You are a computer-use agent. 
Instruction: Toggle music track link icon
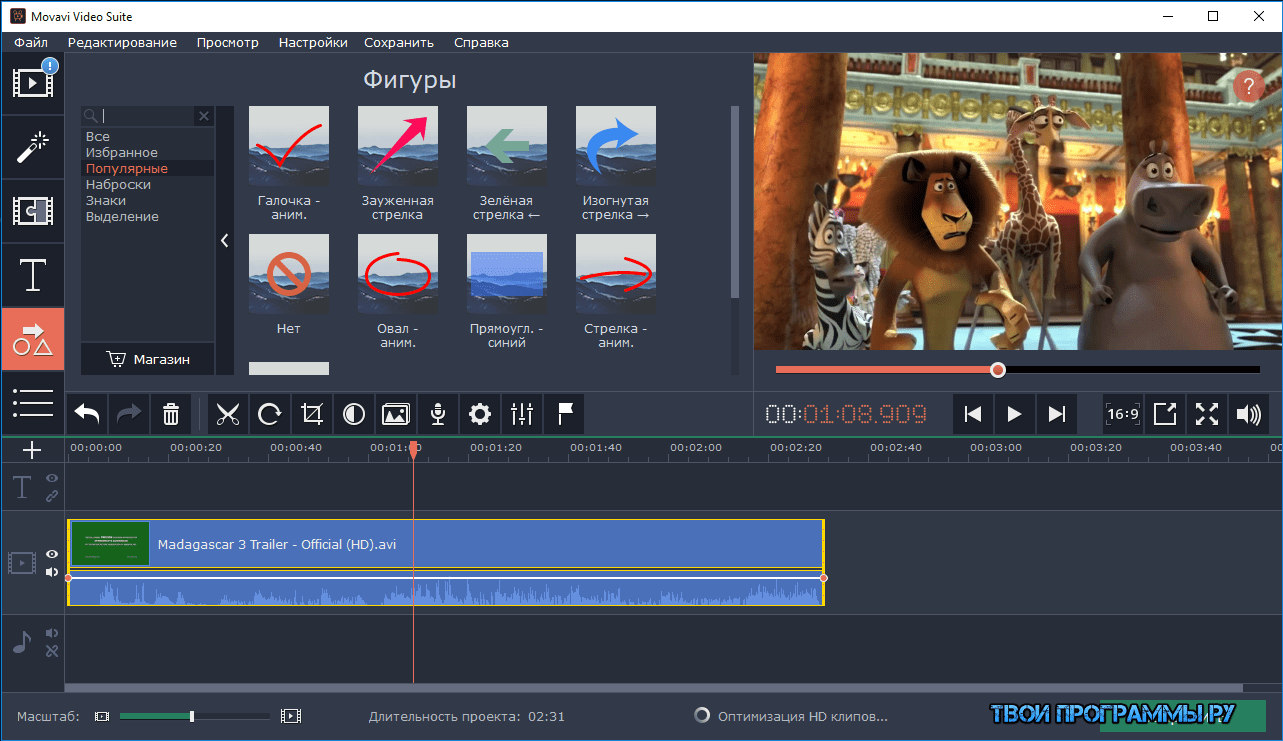tap(52, 650)
